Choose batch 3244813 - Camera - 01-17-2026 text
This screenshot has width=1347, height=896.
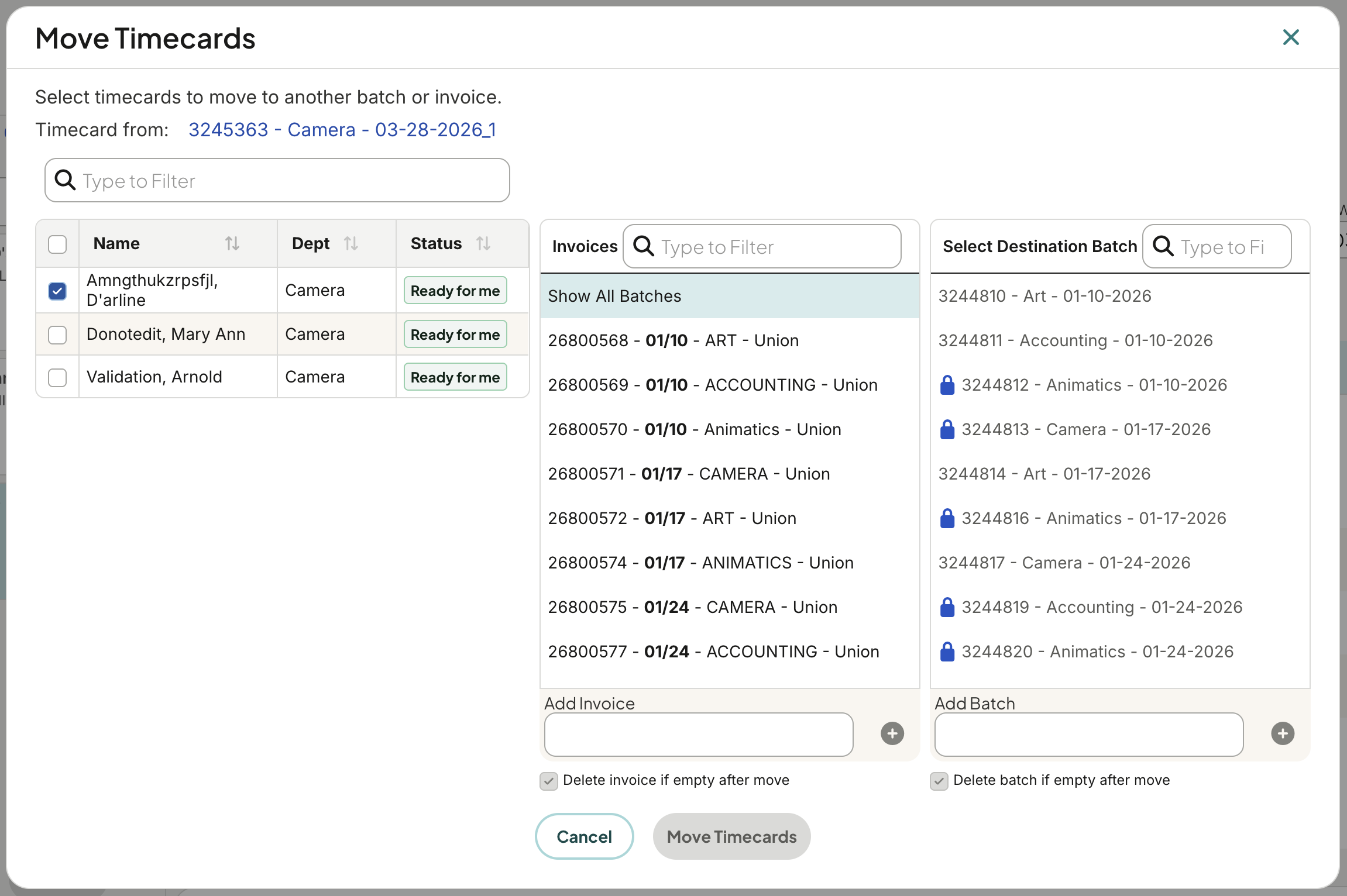1086,429
